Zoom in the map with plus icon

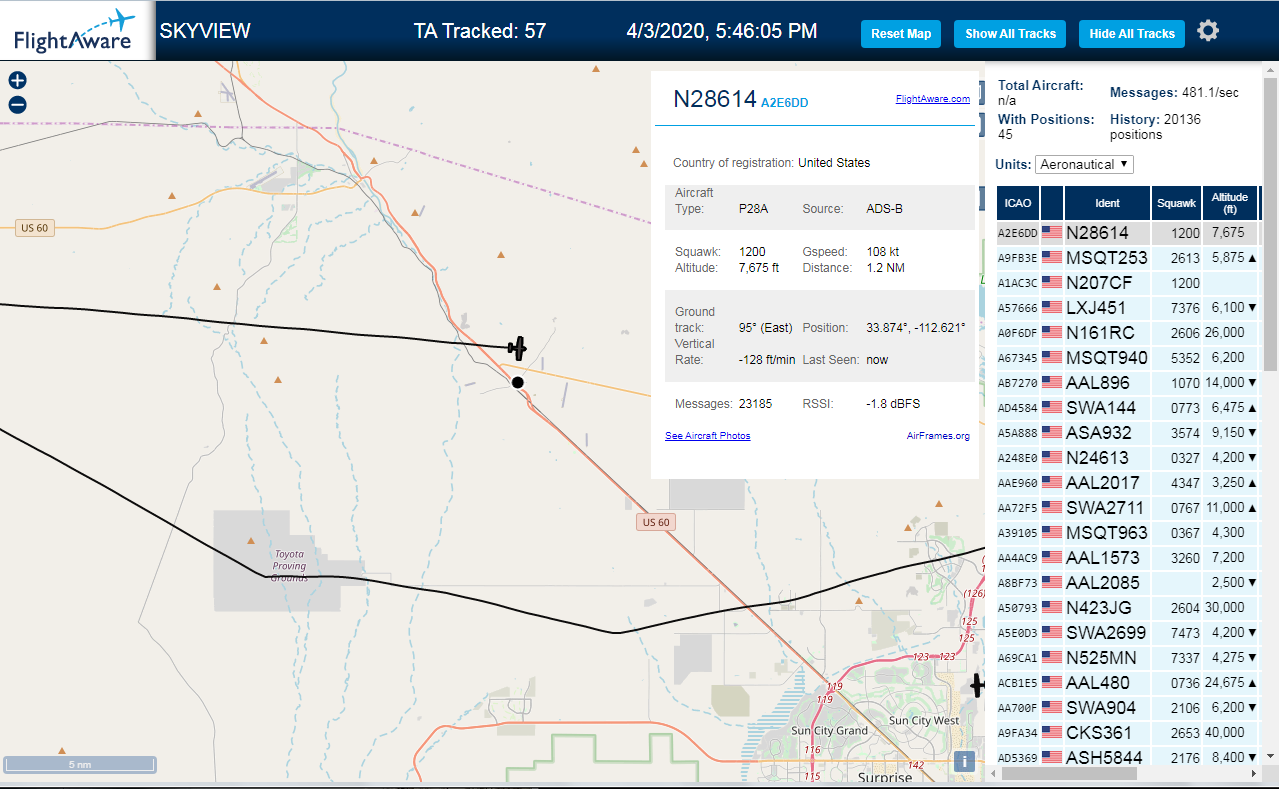(x=17, y=81)
